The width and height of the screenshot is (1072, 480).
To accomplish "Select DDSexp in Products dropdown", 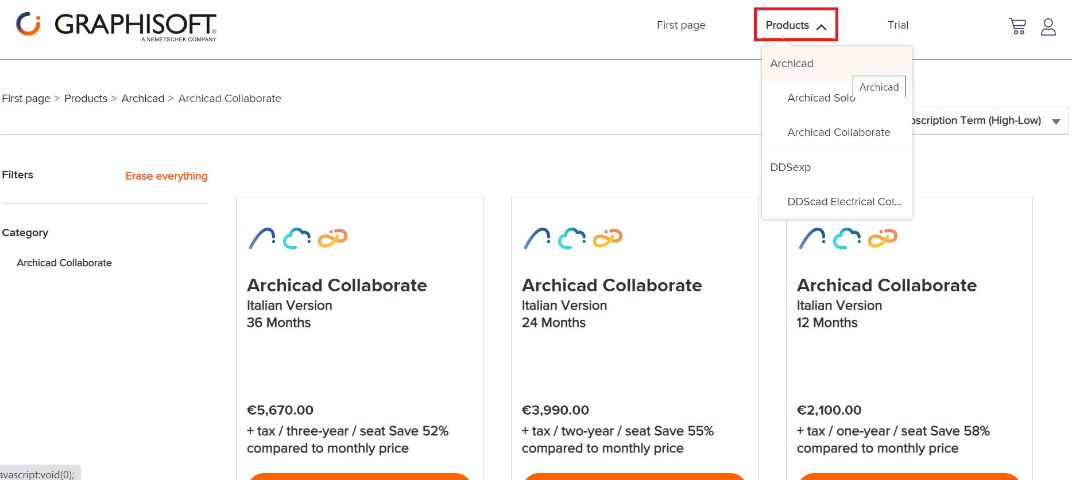I will point(790,167).
